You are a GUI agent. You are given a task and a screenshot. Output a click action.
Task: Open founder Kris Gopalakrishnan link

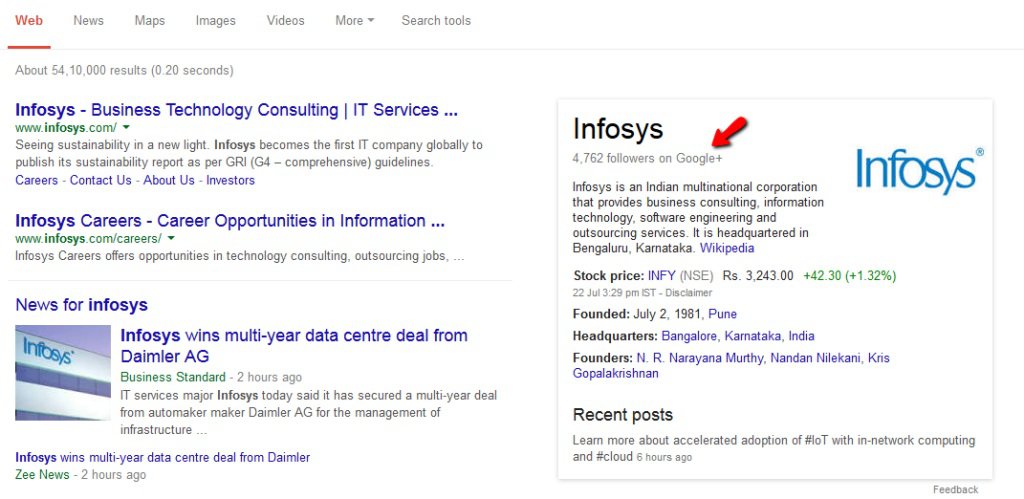(731, 366)
